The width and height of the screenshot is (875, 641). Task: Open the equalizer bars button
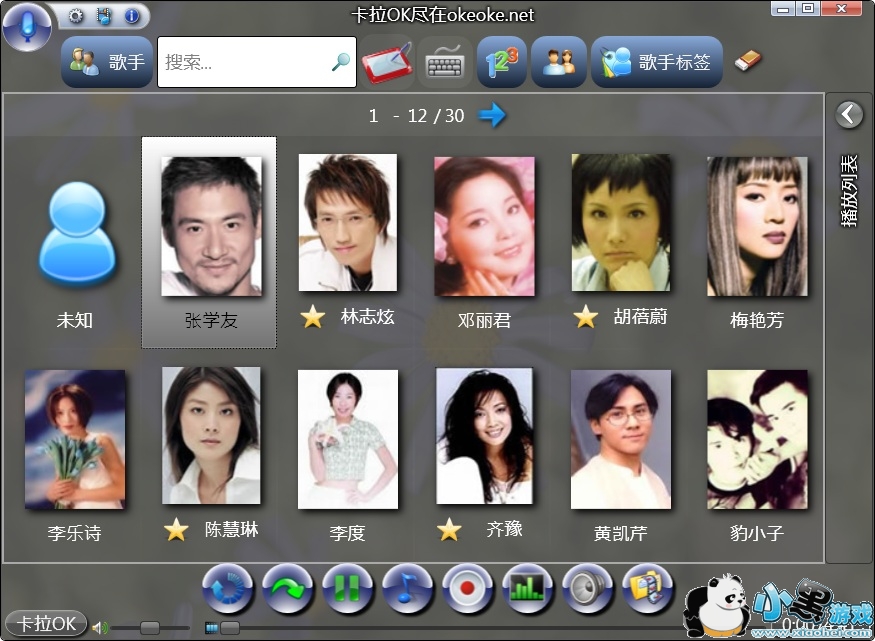(527, 588)
